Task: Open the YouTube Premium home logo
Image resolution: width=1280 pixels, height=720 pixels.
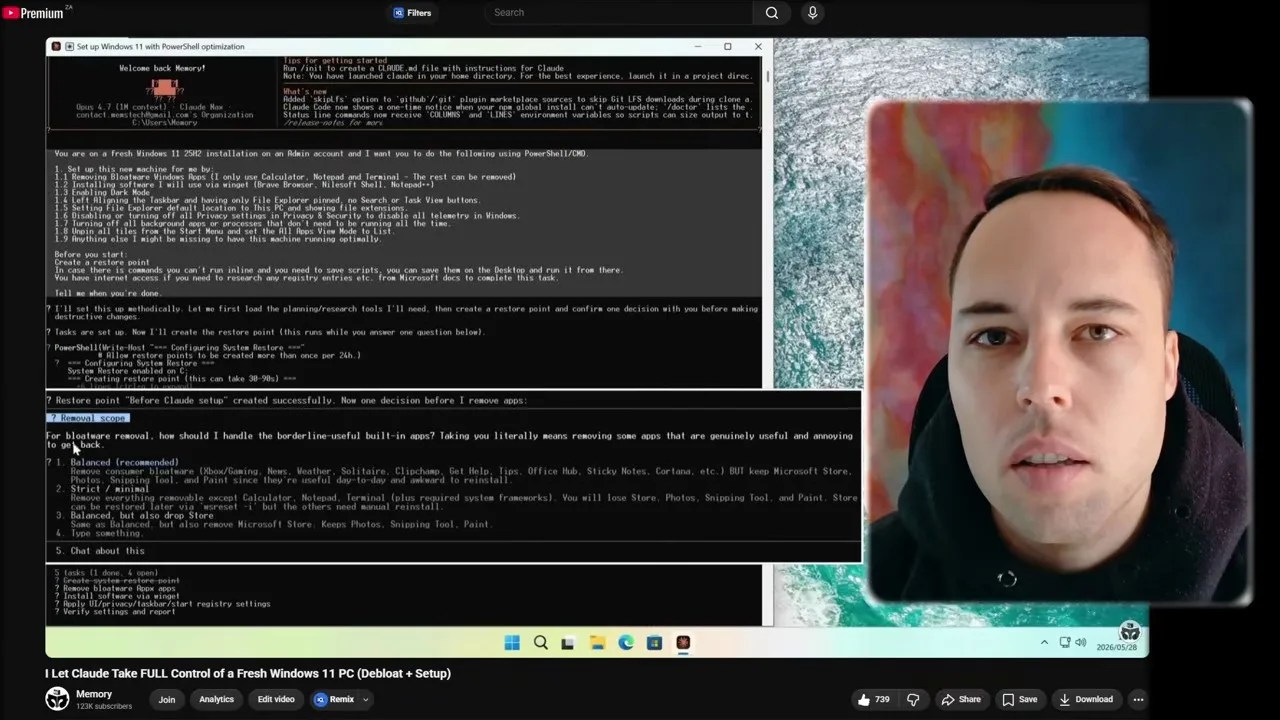Action: 33,13
